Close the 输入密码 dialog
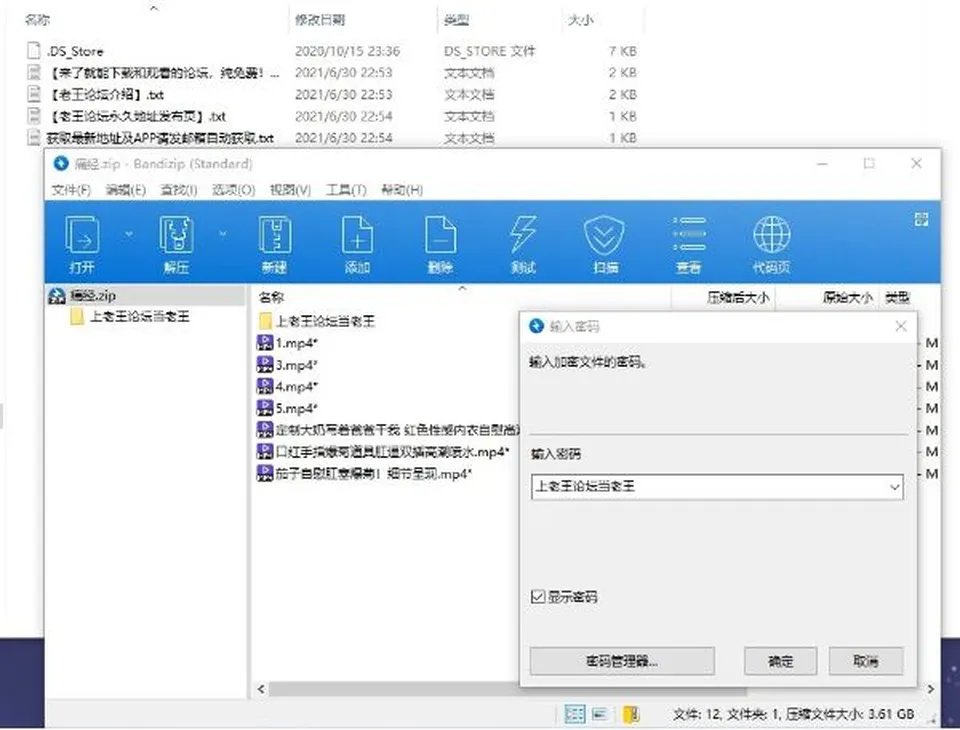 tap(901, 326)
